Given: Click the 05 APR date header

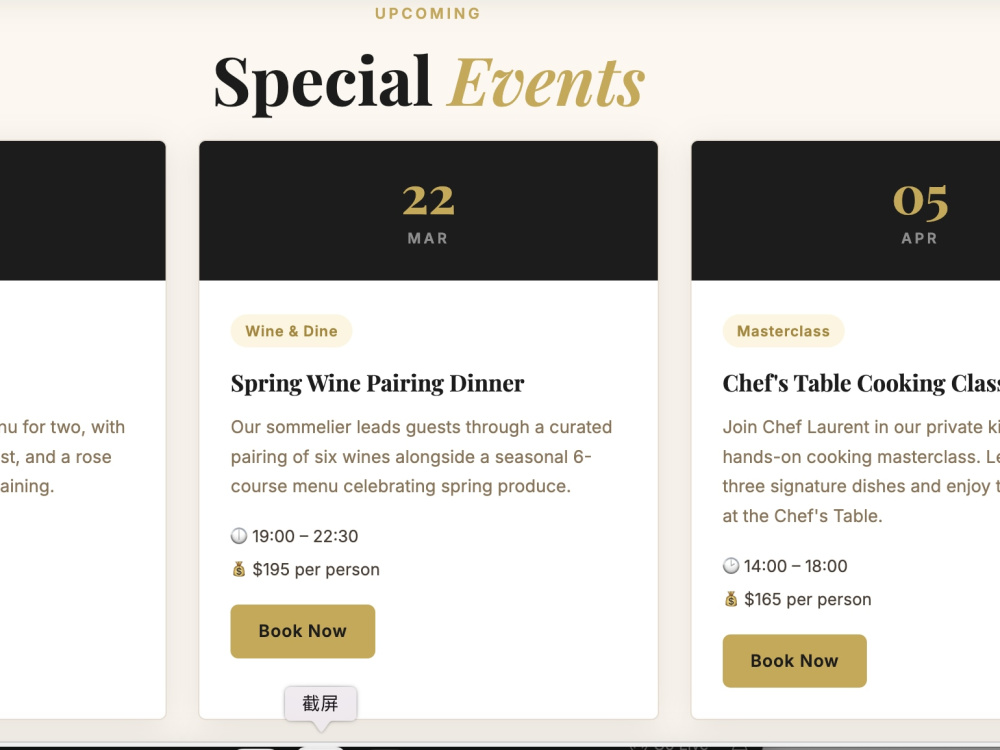Looking at the screenshot, I should pos(846,211).
